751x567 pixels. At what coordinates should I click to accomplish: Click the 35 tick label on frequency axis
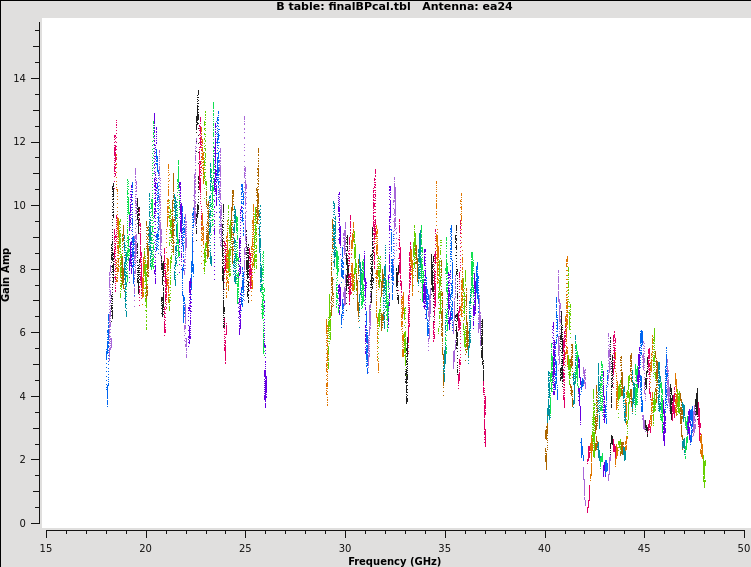click(x=445, y=547)
